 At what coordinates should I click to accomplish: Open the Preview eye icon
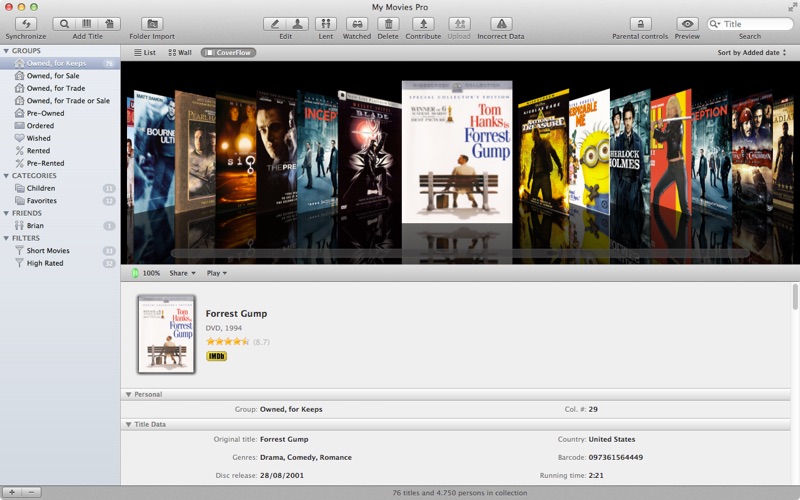pyautogui.click(x=687, y=23)
